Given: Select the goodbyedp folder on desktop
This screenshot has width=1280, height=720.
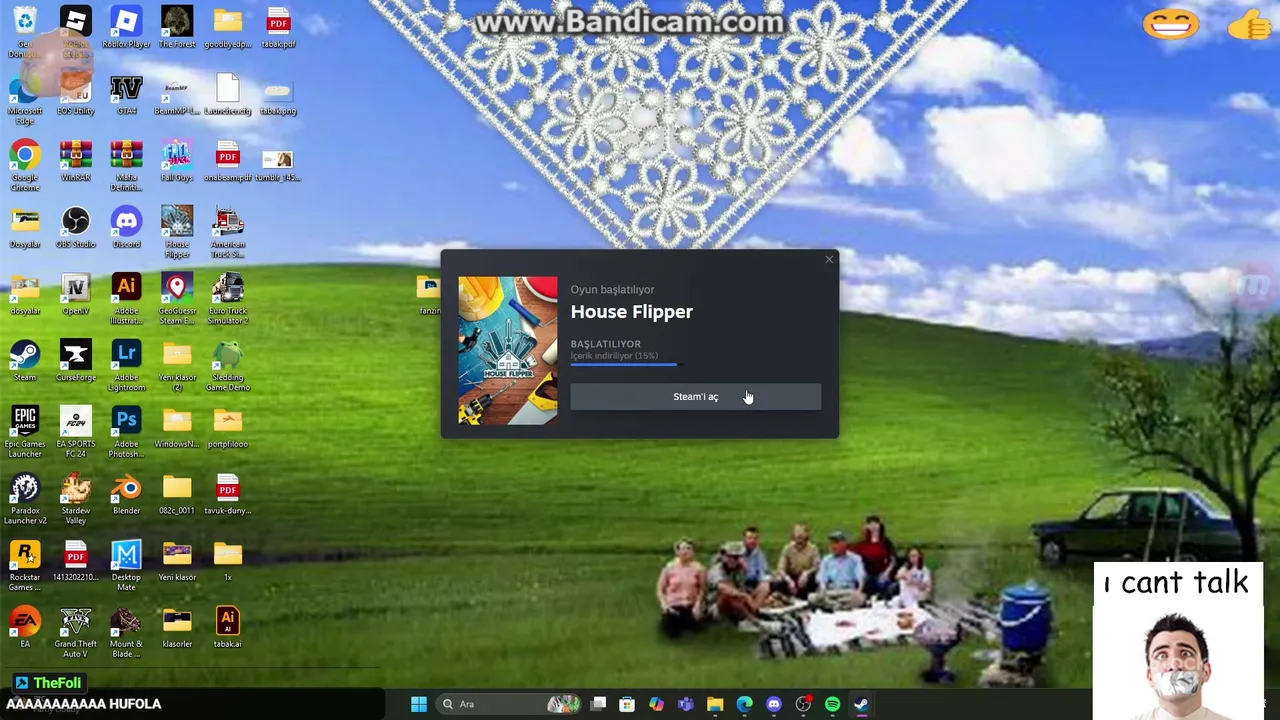Looking at the screenshot, I should pos(228,28).
